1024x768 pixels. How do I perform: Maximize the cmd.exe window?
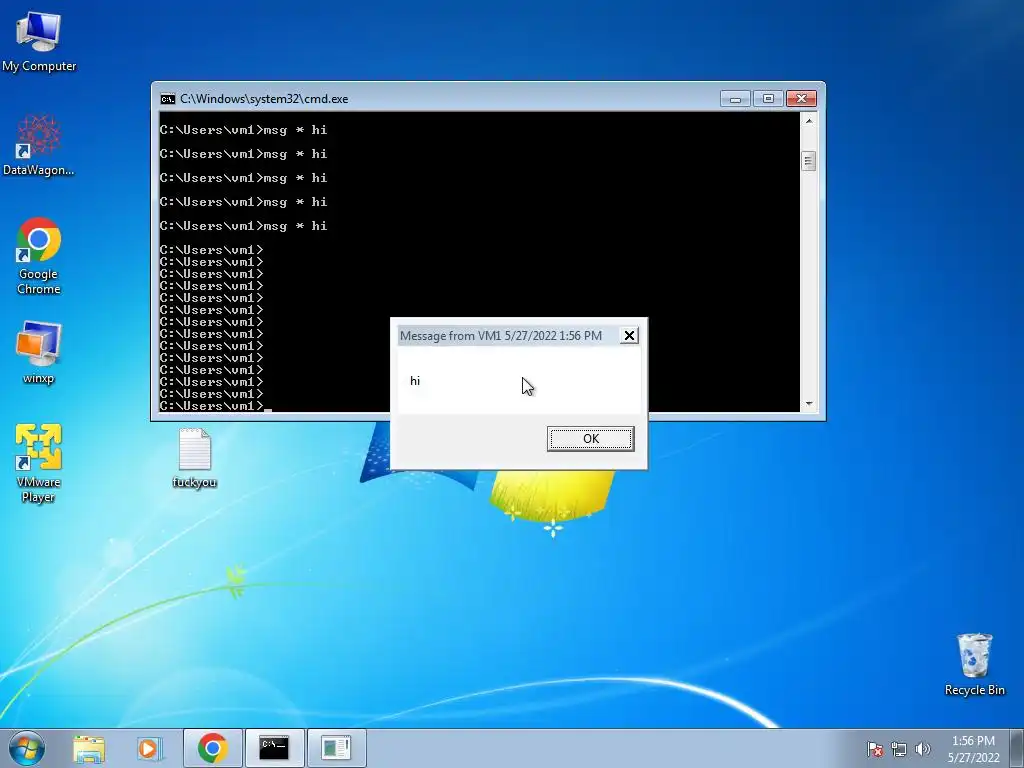[x=768, y=99]
